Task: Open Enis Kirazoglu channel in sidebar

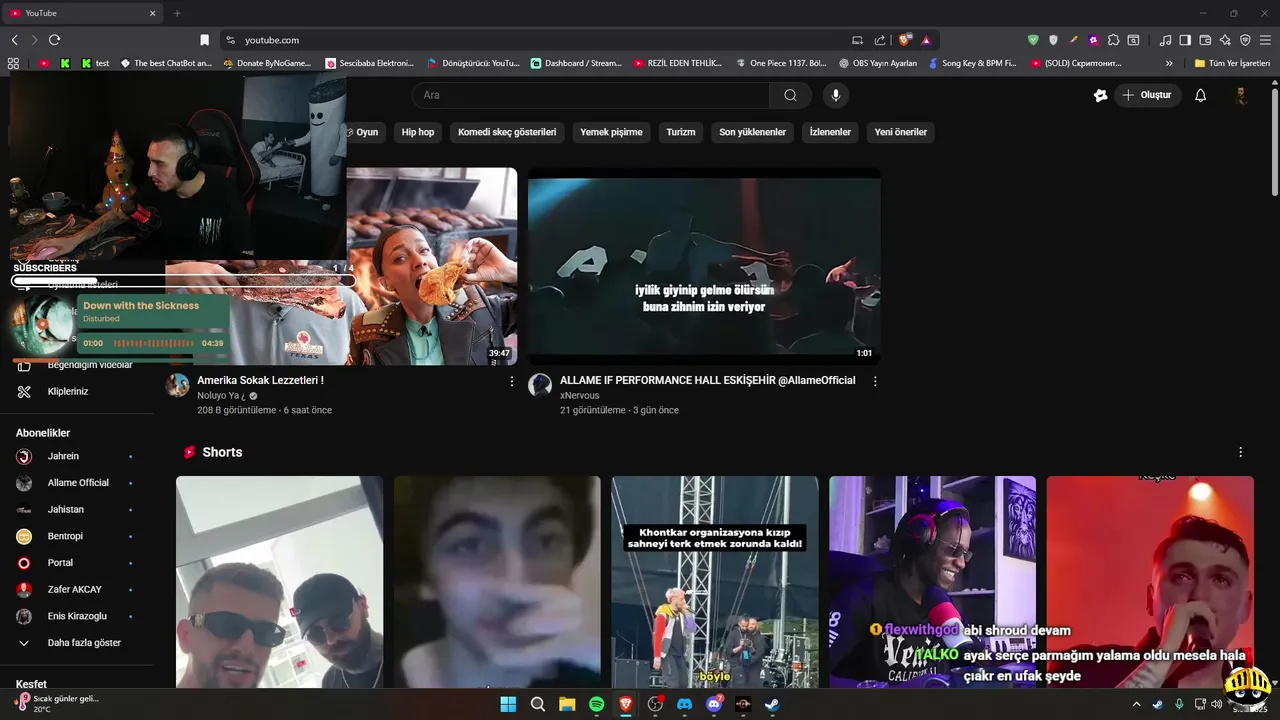Action: coord(78,616)
